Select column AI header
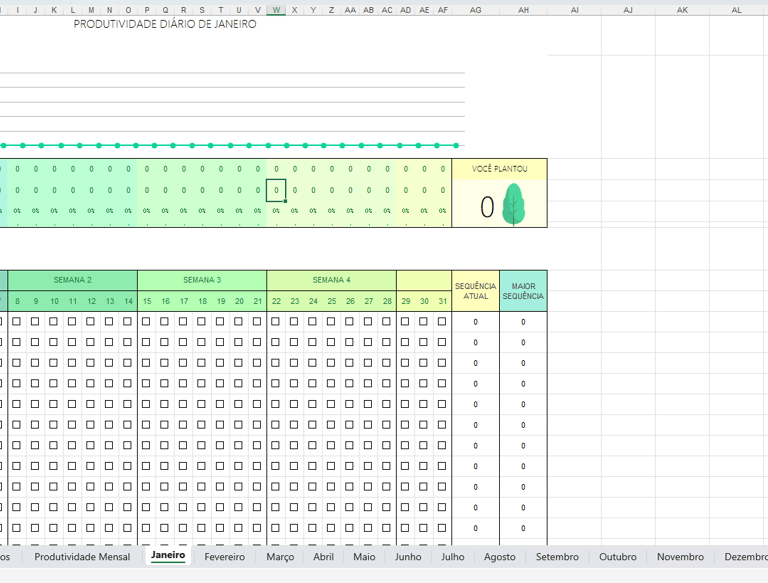The width and height of the screenshot is (768, 583). [x=575, y=10]
